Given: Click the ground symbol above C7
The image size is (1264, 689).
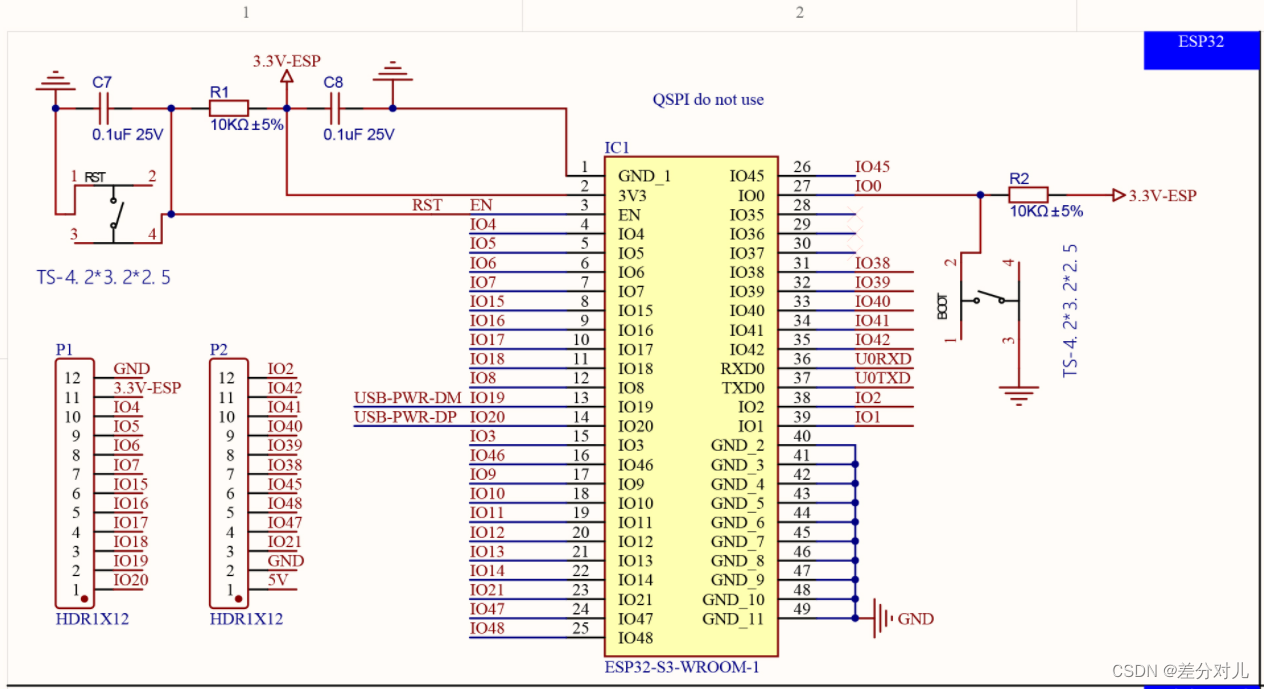Looking at the screenshot, I should (55, 80).
